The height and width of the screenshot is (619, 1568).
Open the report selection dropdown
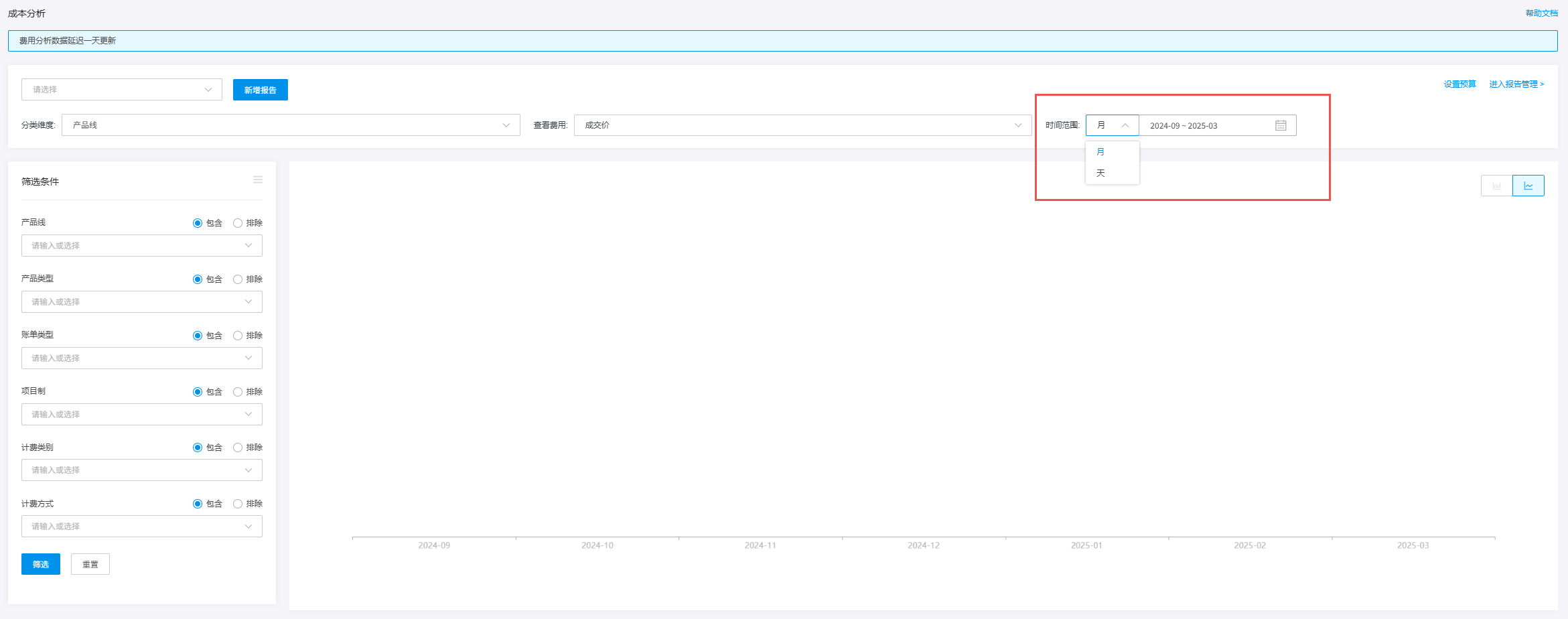pos(122,90)
